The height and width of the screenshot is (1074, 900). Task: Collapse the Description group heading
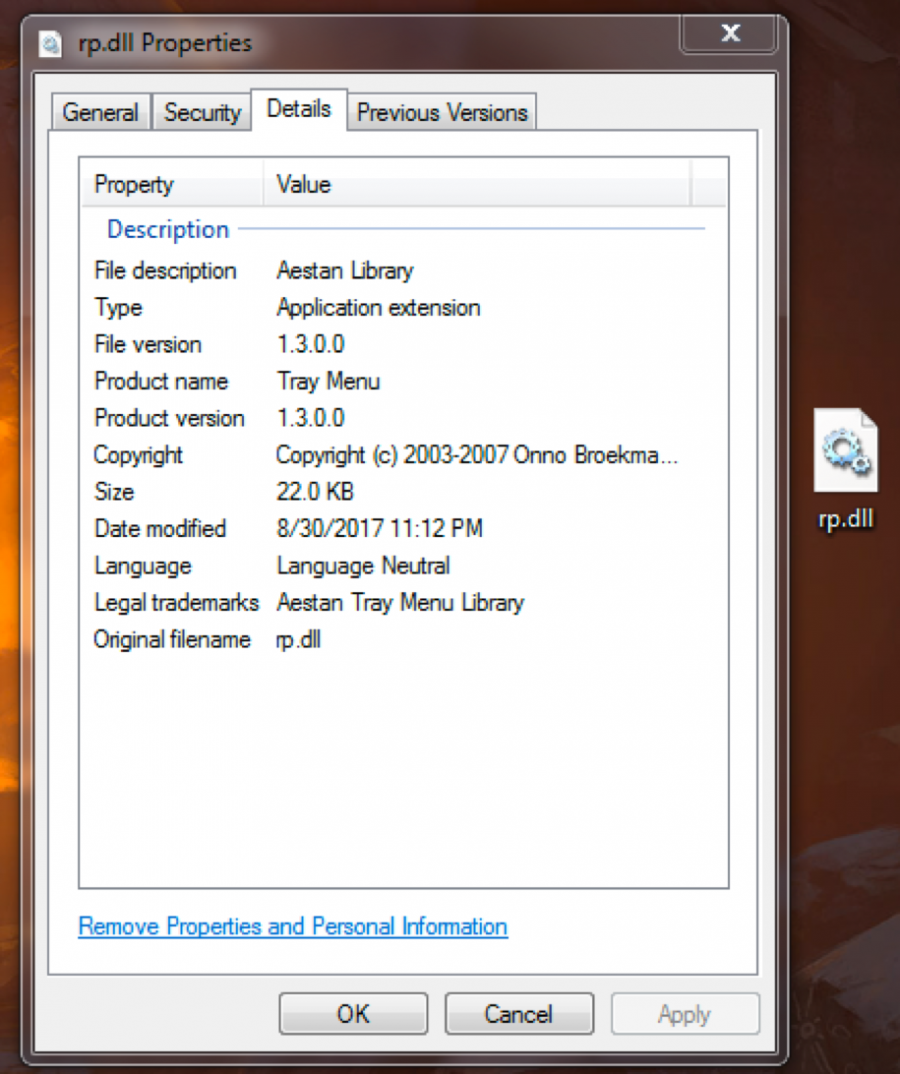click(x=168, y=229)
